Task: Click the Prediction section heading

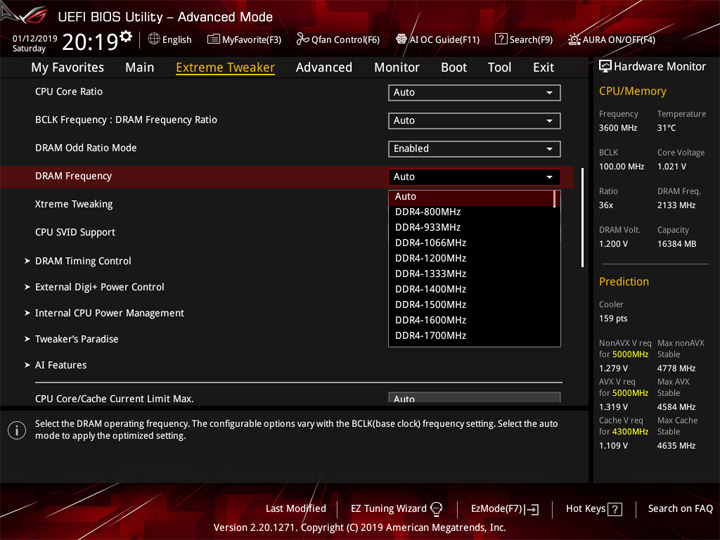Action: click(624, 281)
